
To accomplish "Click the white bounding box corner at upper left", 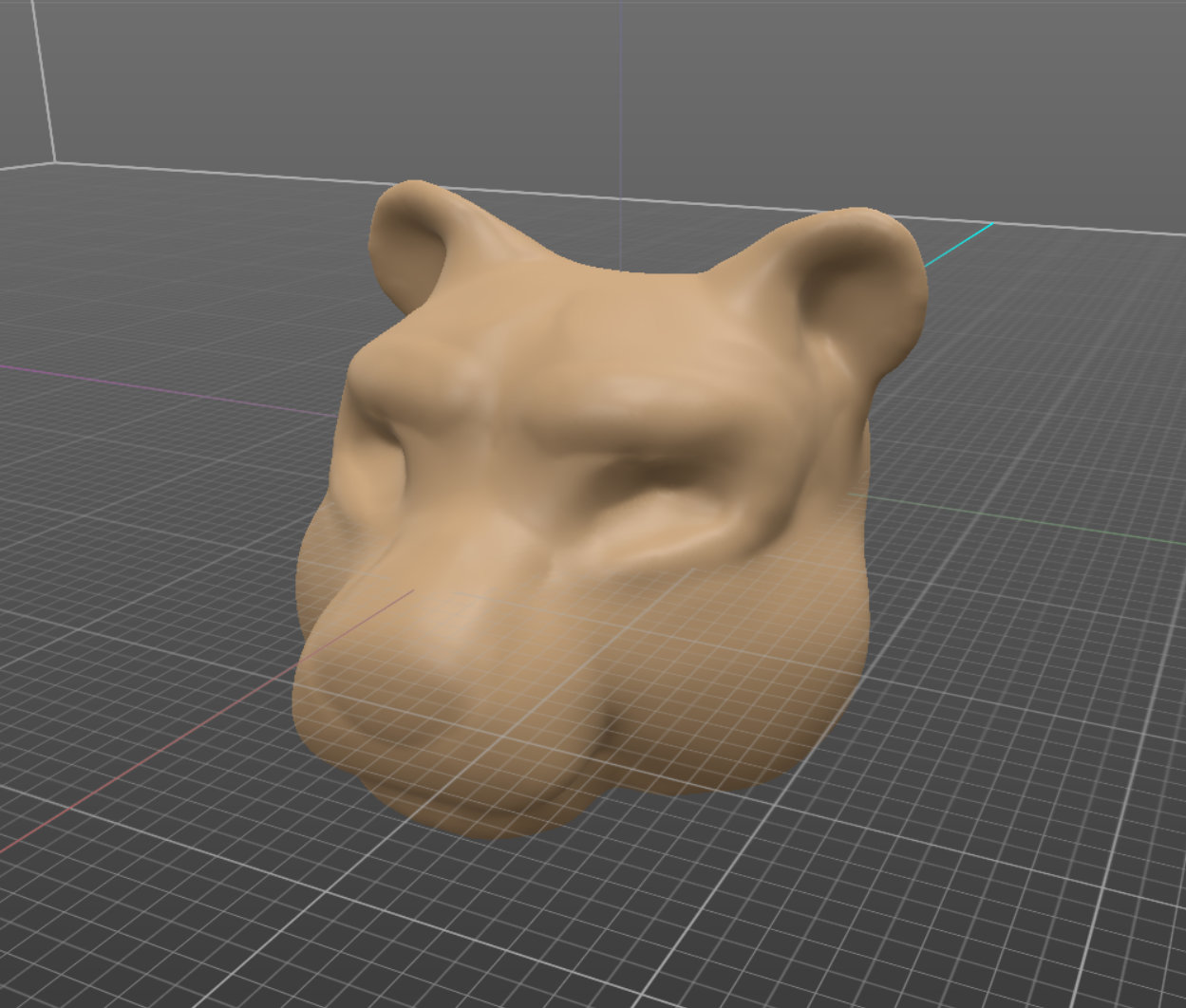I will point(53,161).
